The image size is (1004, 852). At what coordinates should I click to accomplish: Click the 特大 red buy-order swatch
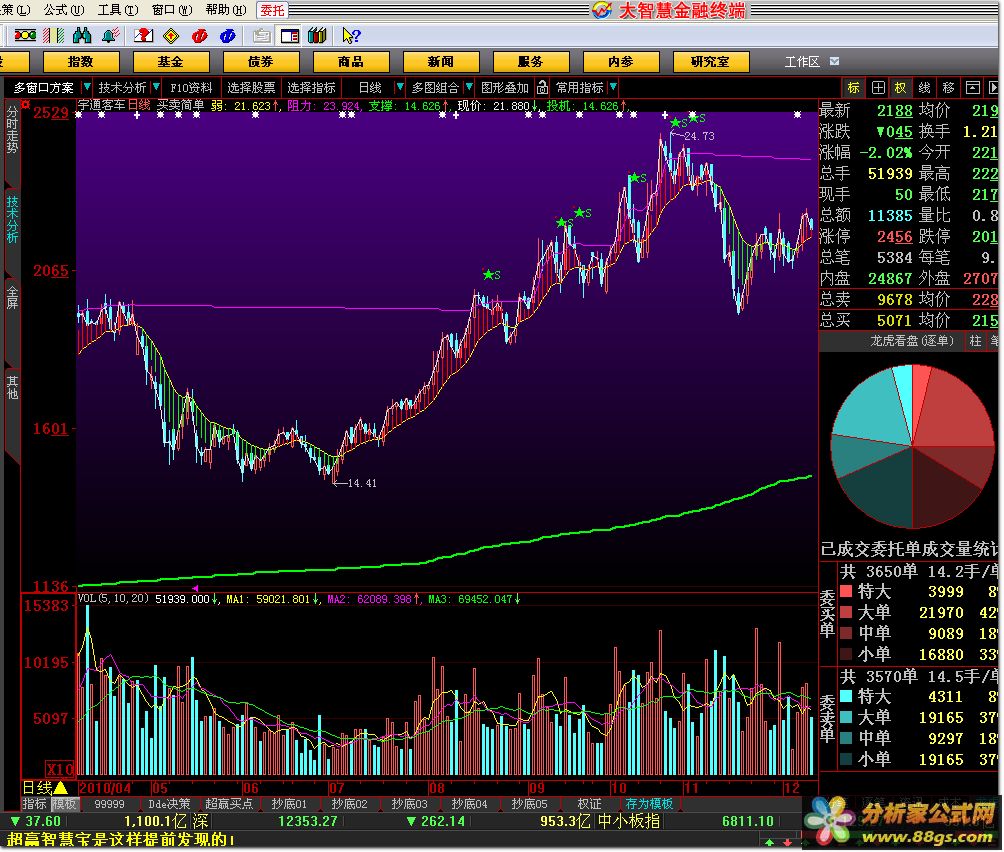846,591
